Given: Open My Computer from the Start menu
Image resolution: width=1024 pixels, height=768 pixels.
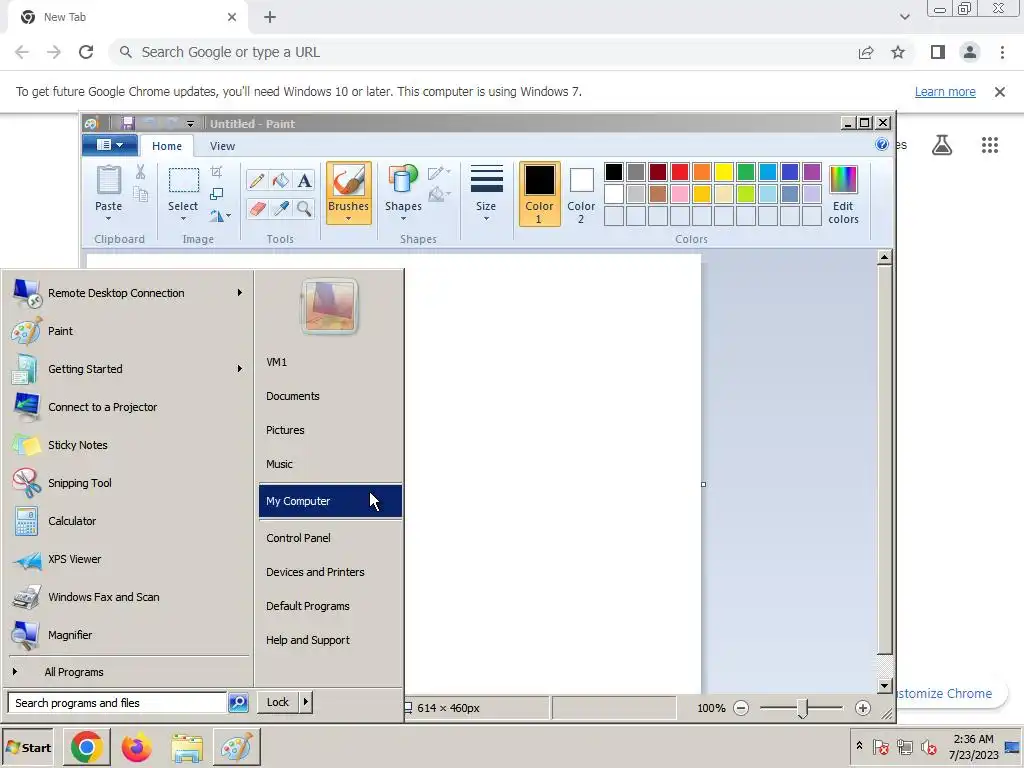Looking at the screenshot, I should pyautogui.click(x=330, y=501).
